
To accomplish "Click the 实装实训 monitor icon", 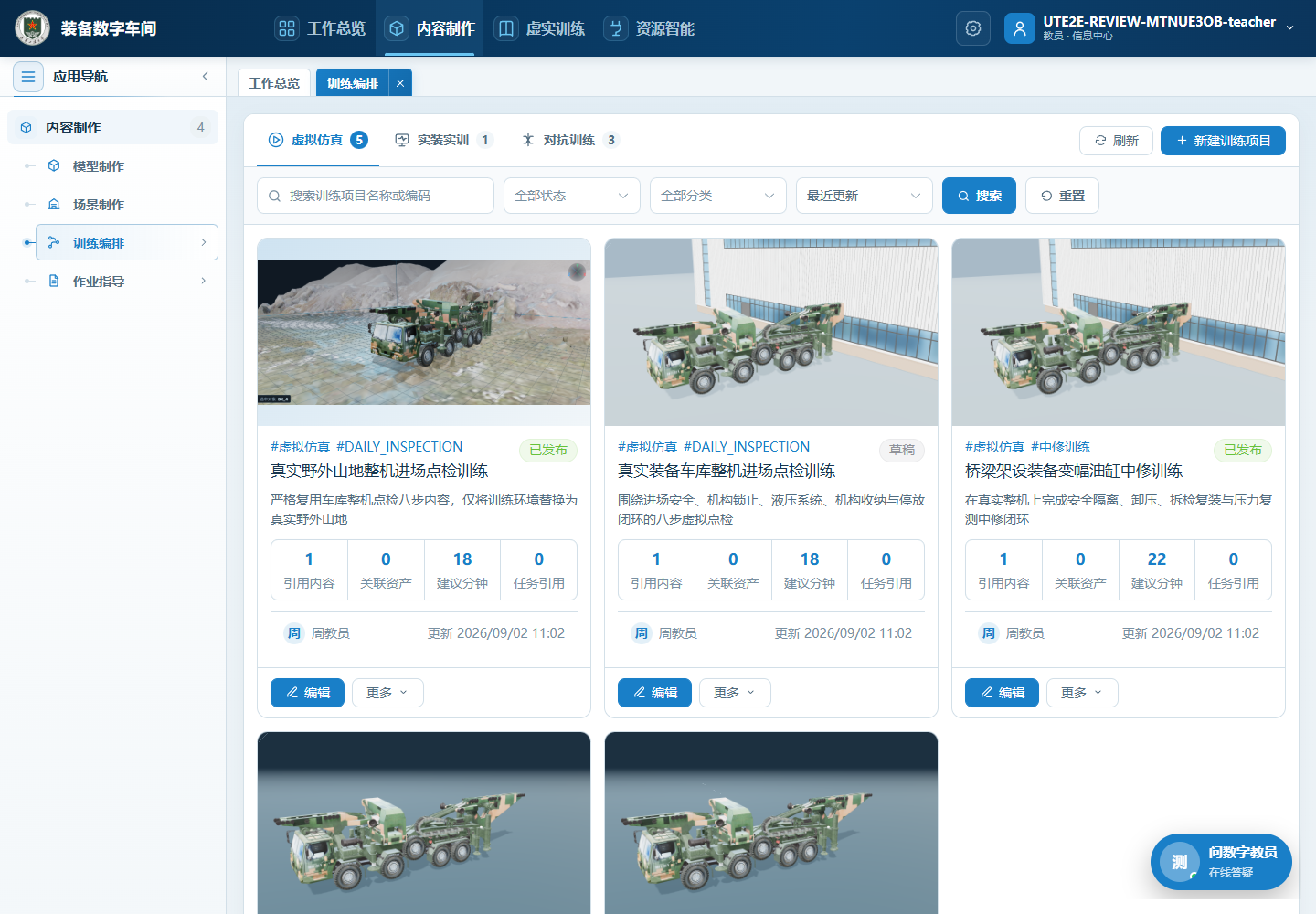I will [x=402, y=140].
